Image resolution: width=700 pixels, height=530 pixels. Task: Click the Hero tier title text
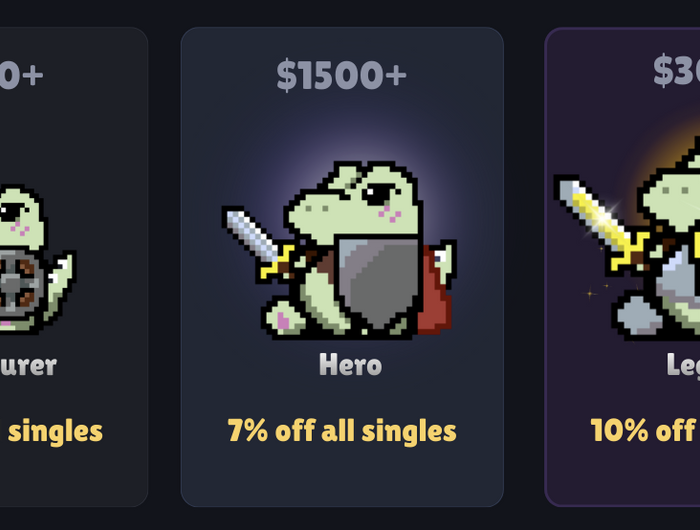coord(350,365)
